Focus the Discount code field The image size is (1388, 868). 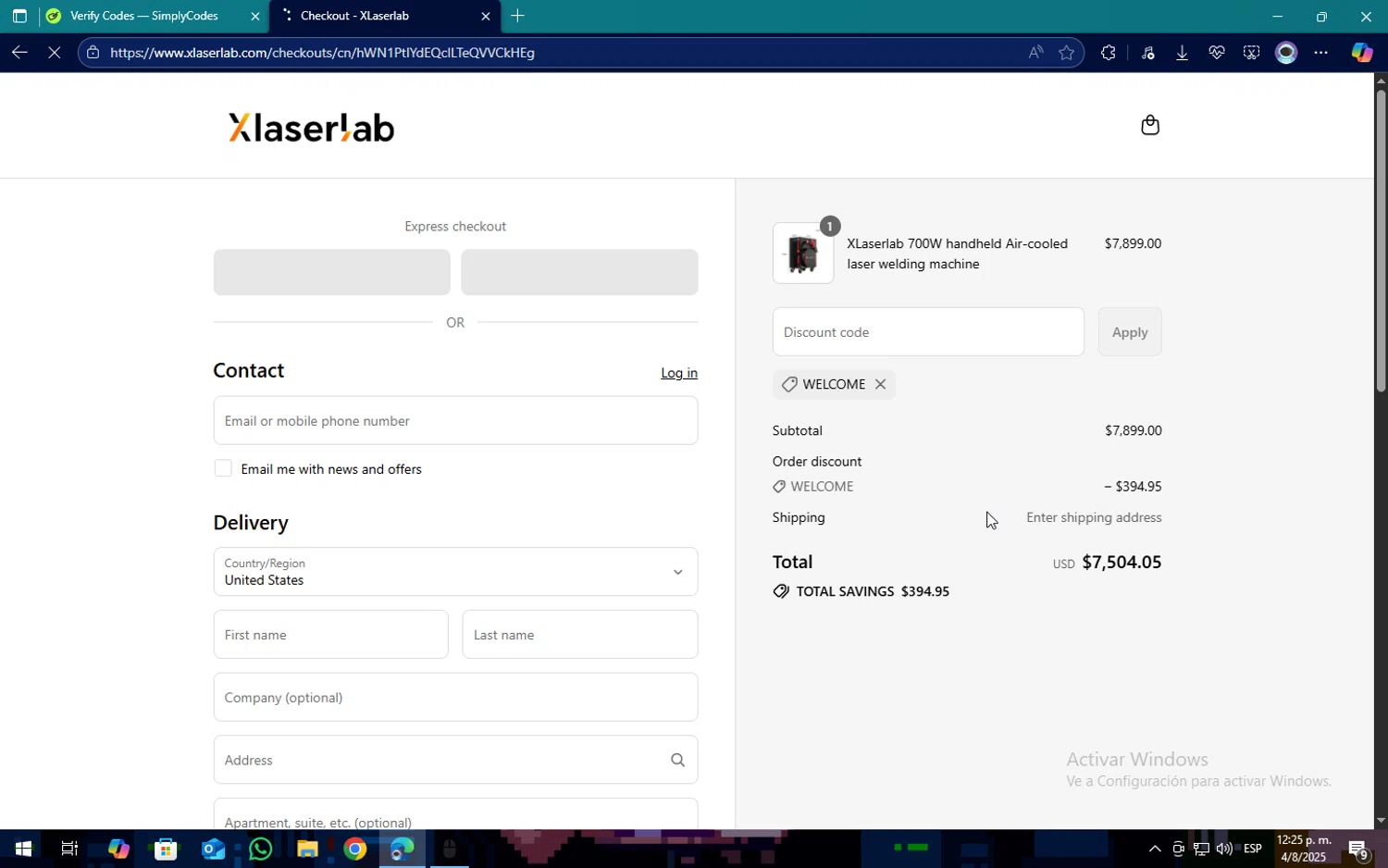[x=928, y=332]
